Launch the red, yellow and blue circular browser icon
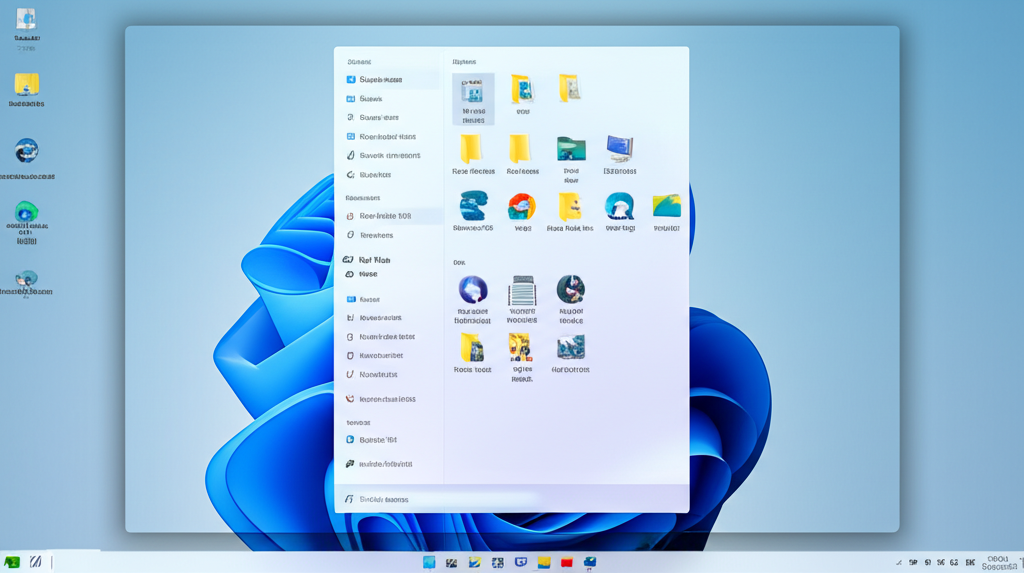 pyautogui.click(x=521, y=207)
